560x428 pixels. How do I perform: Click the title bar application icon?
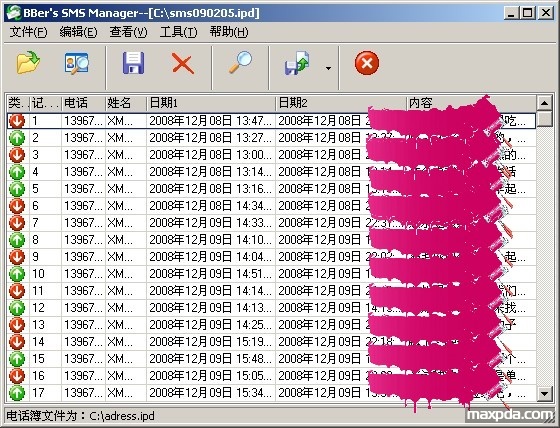click(x=14, y=13)
